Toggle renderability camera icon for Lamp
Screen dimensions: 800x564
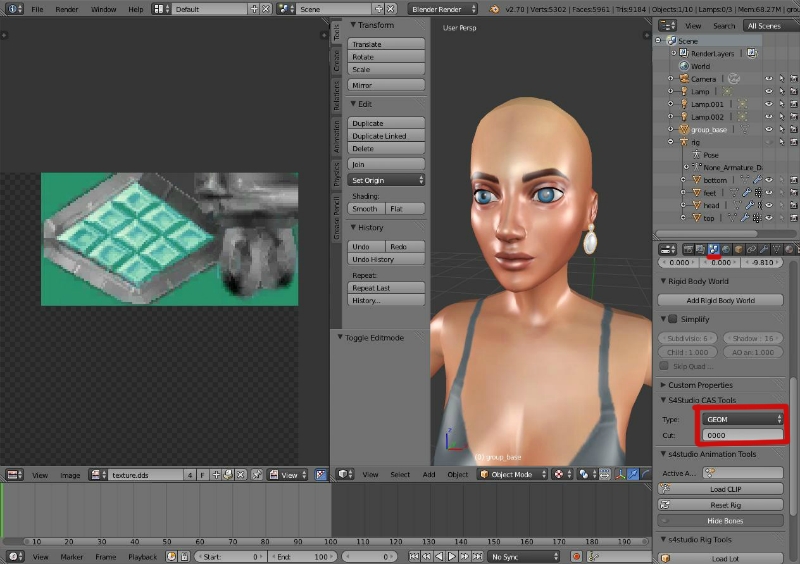(x=794, y=91)
